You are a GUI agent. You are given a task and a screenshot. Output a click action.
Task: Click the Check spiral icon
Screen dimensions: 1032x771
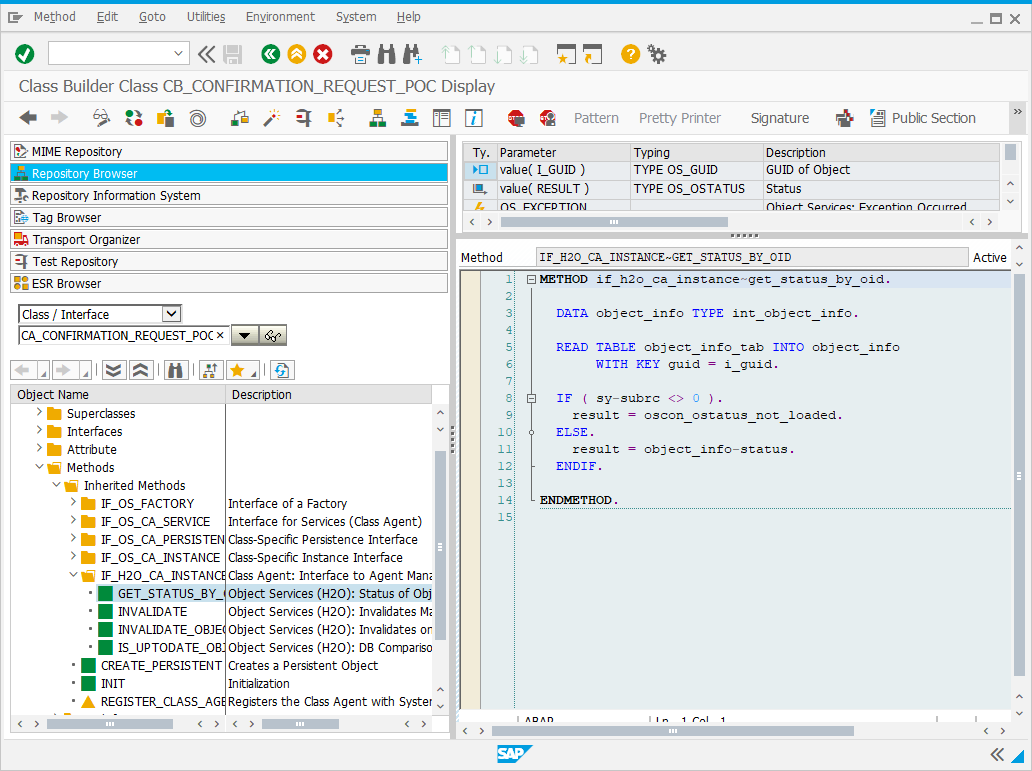coord(197,118)
